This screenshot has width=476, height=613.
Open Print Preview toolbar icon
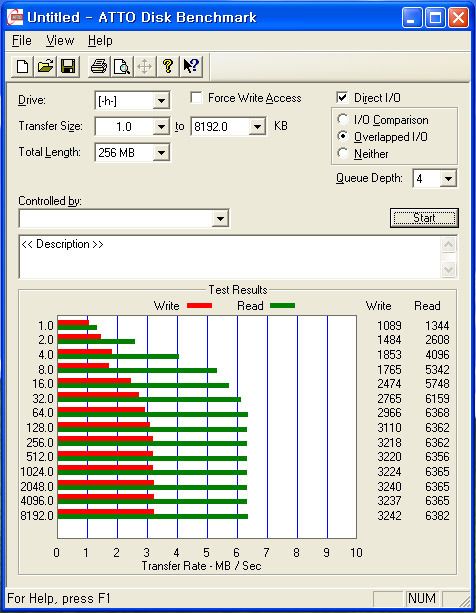122,66
